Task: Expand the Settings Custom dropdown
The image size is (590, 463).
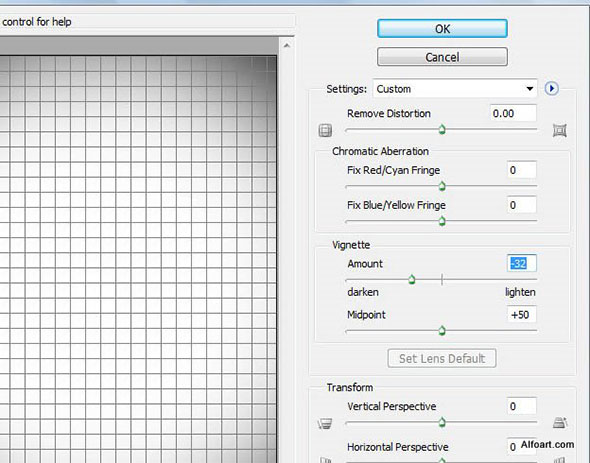Action: pyautogui.click(x=455, y=89)
